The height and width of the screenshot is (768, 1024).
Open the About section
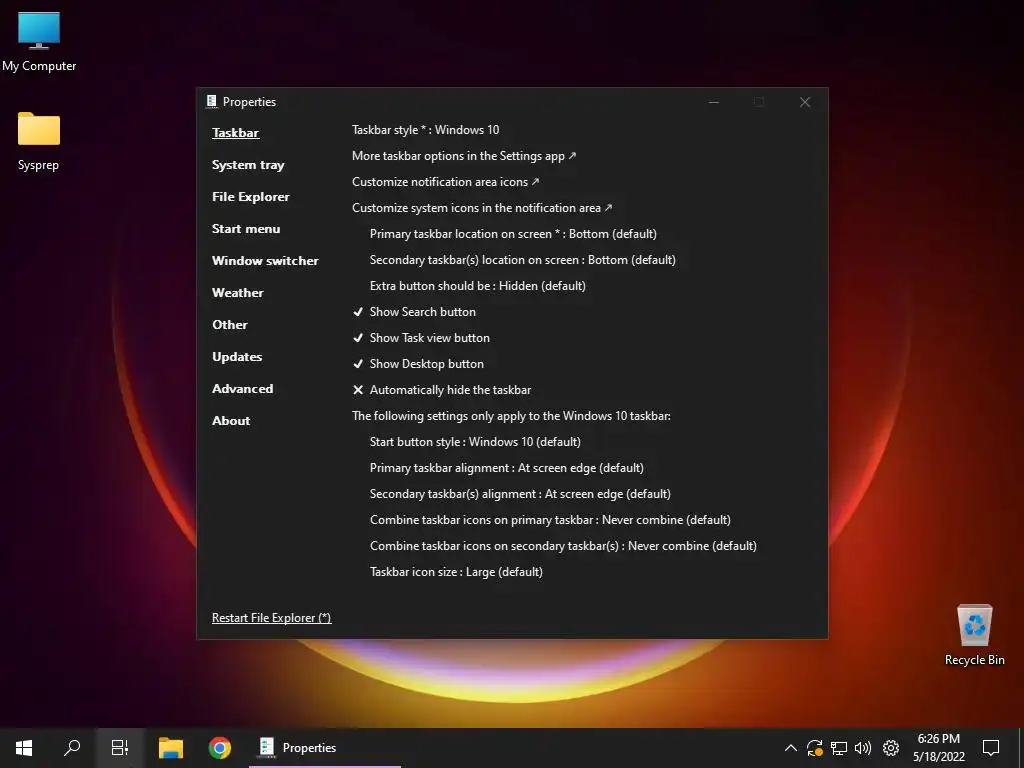[231, 421]
